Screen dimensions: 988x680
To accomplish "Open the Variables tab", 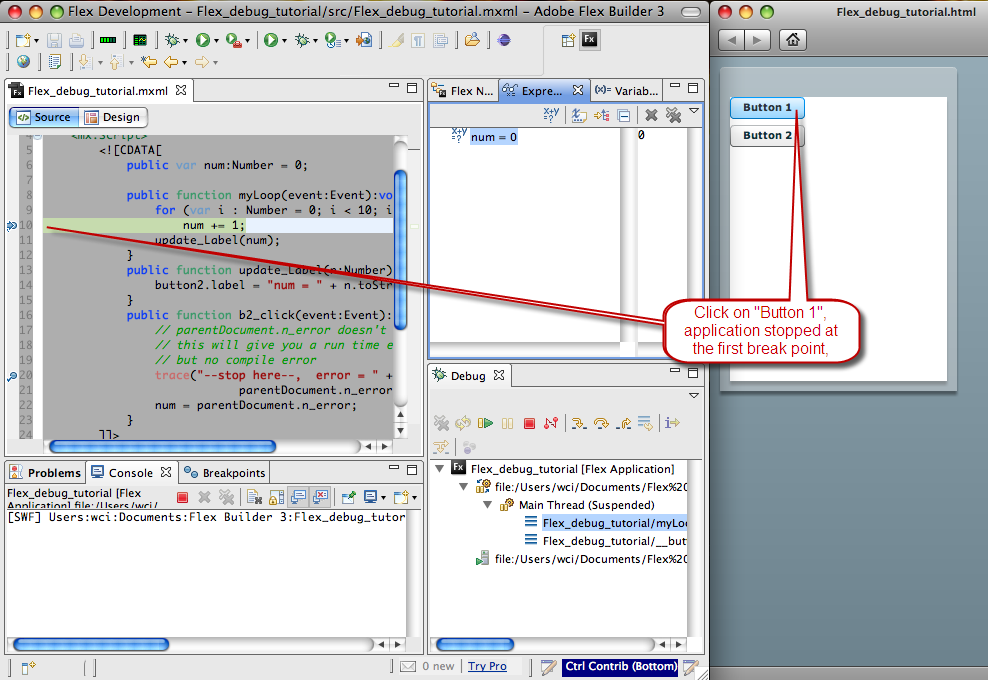I will click(625, 90).
